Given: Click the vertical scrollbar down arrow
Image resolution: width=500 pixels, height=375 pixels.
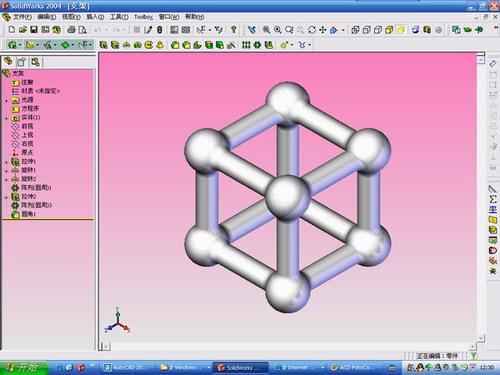Looking at the screenshot, I should pos(480,338).
